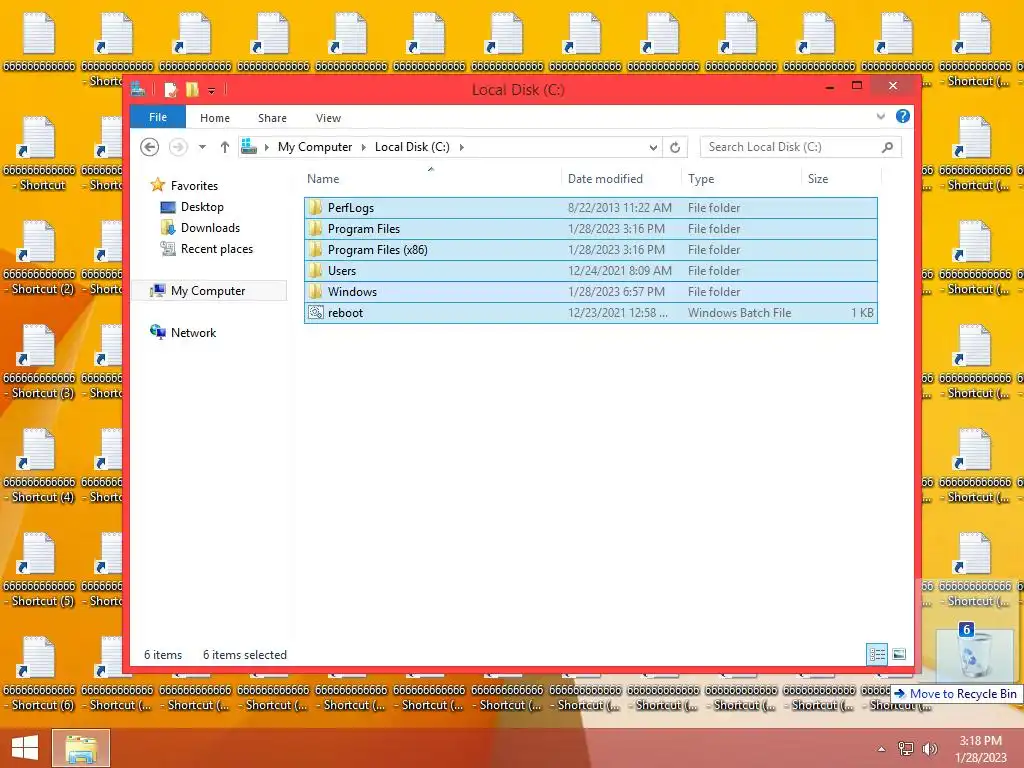This screenshot has height=768, width=1024.
Task: Select the Program Files folder icon
Action: 315,229
